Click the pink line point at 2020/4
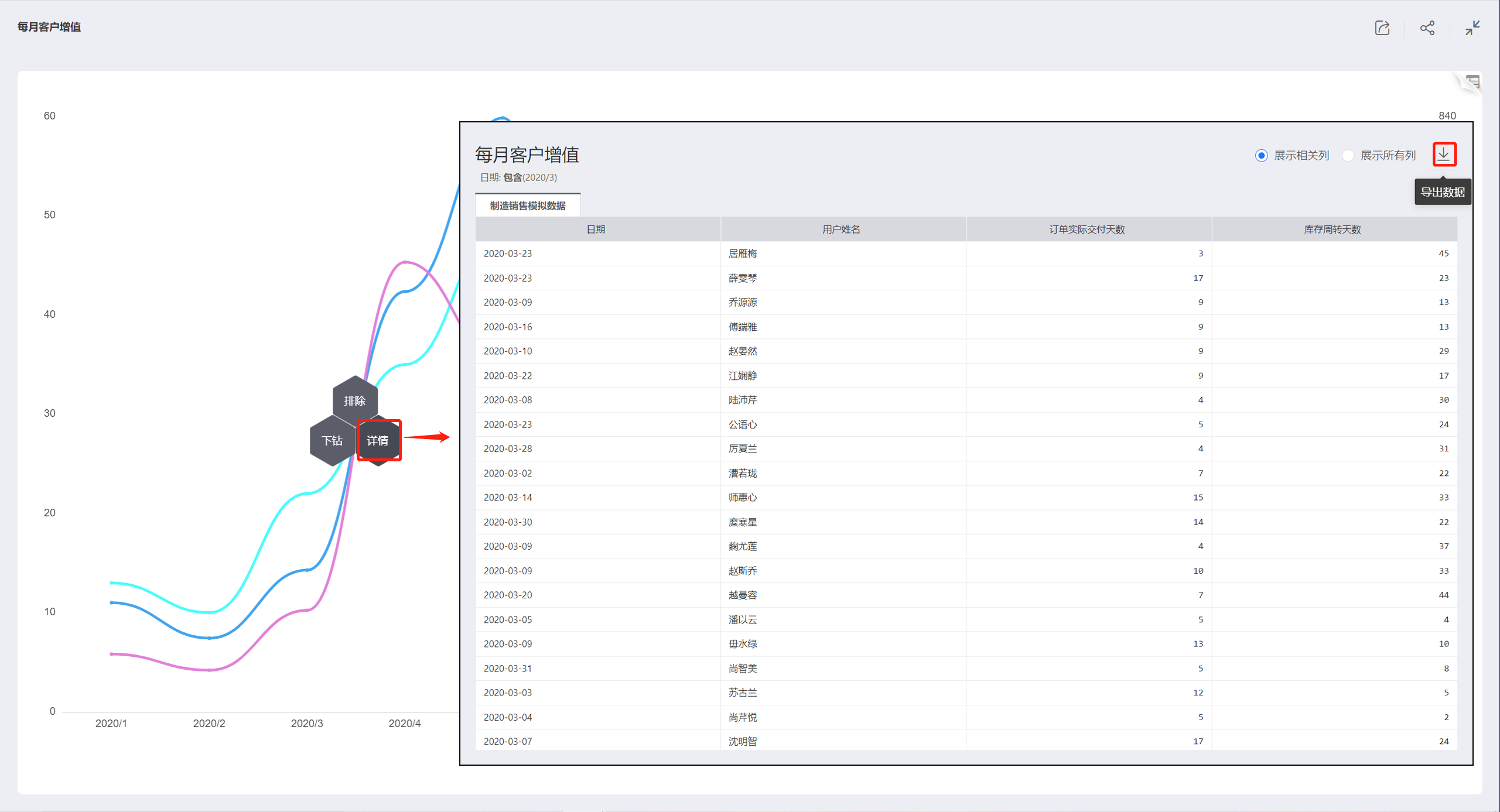Viewport: 1500px width, 812px height. pyautogui.click(x=405, y=262)
